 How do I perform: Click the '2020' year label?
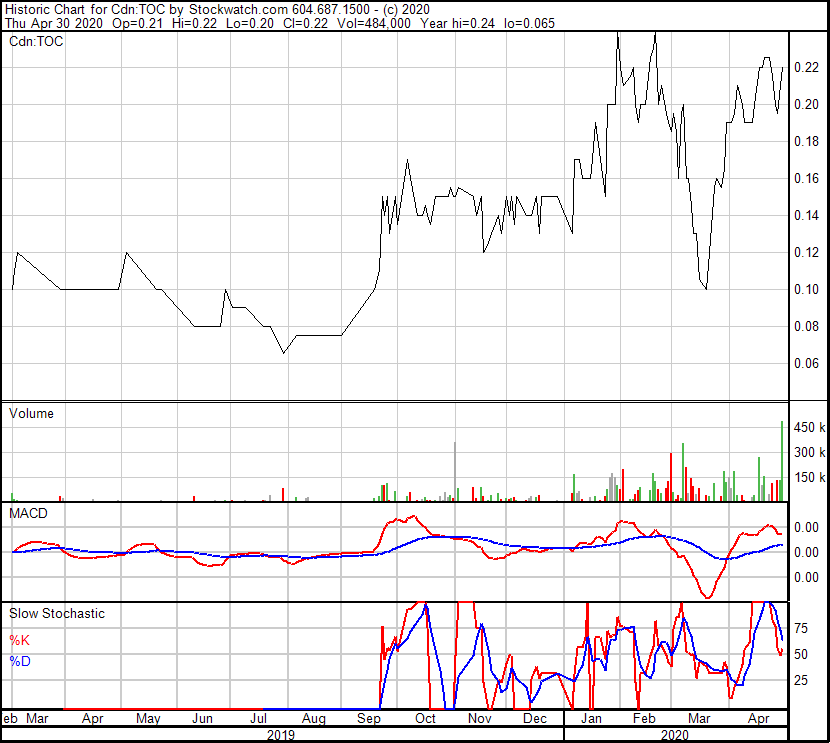[675, 735]
